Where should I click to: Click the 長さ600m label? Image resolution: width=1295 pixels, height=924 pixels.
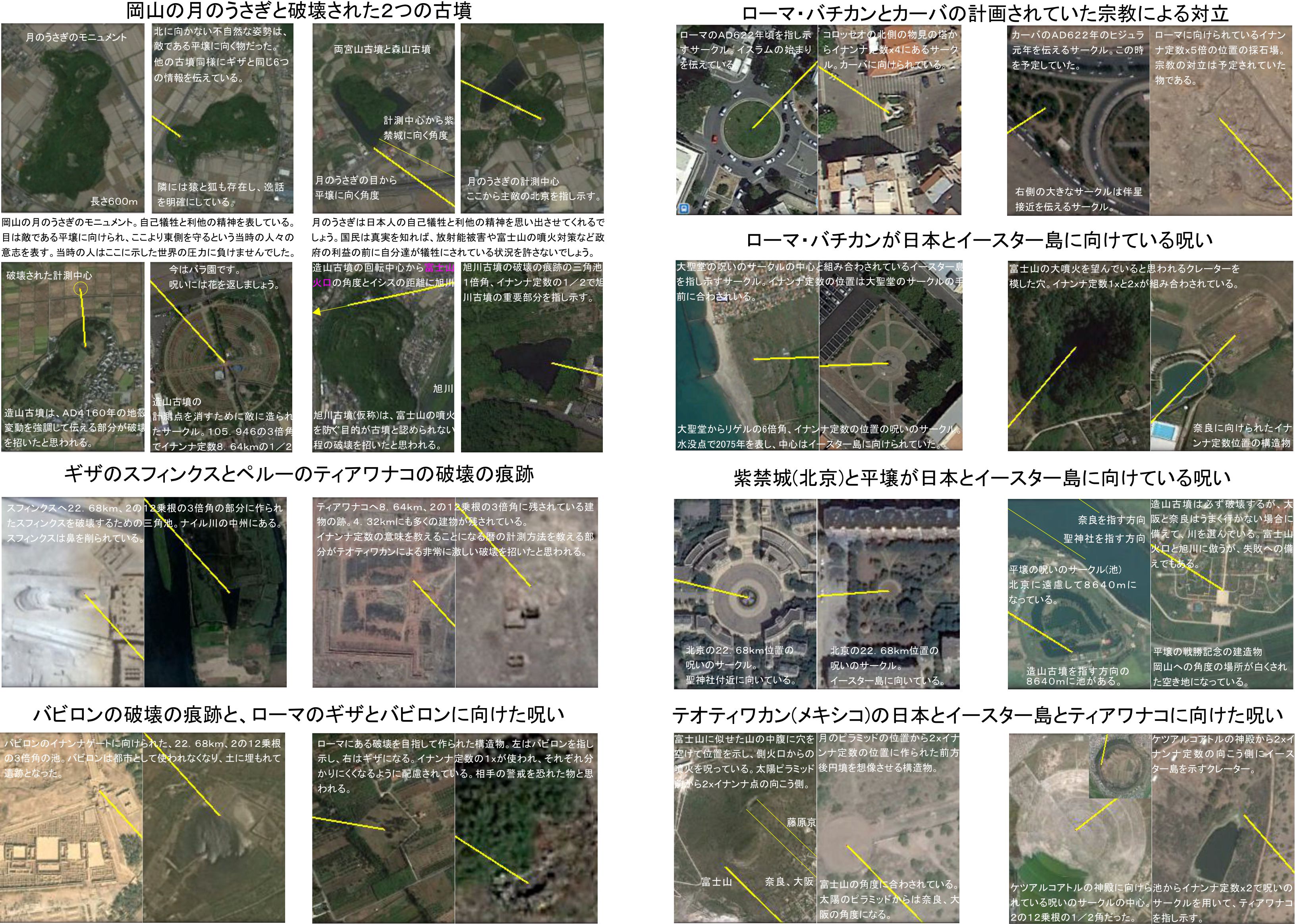pos(114,201)
